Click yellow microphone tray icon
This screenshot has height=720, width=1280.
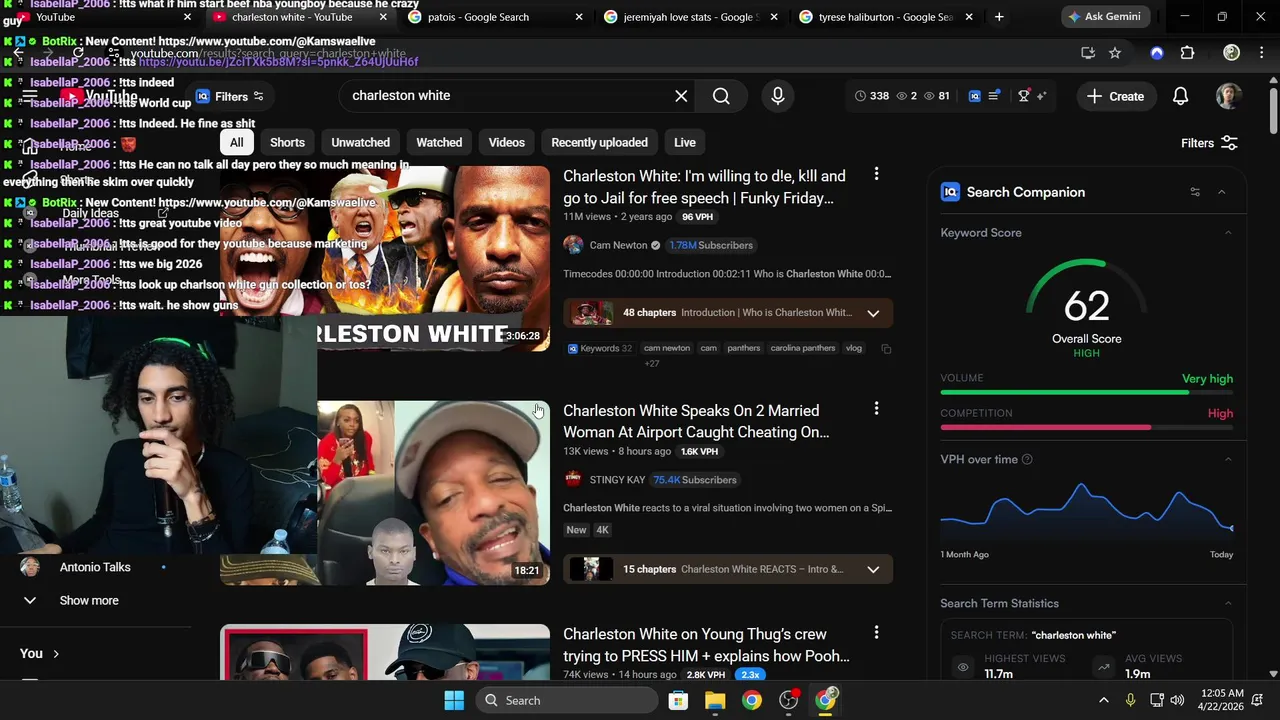tap(1131, 700)
